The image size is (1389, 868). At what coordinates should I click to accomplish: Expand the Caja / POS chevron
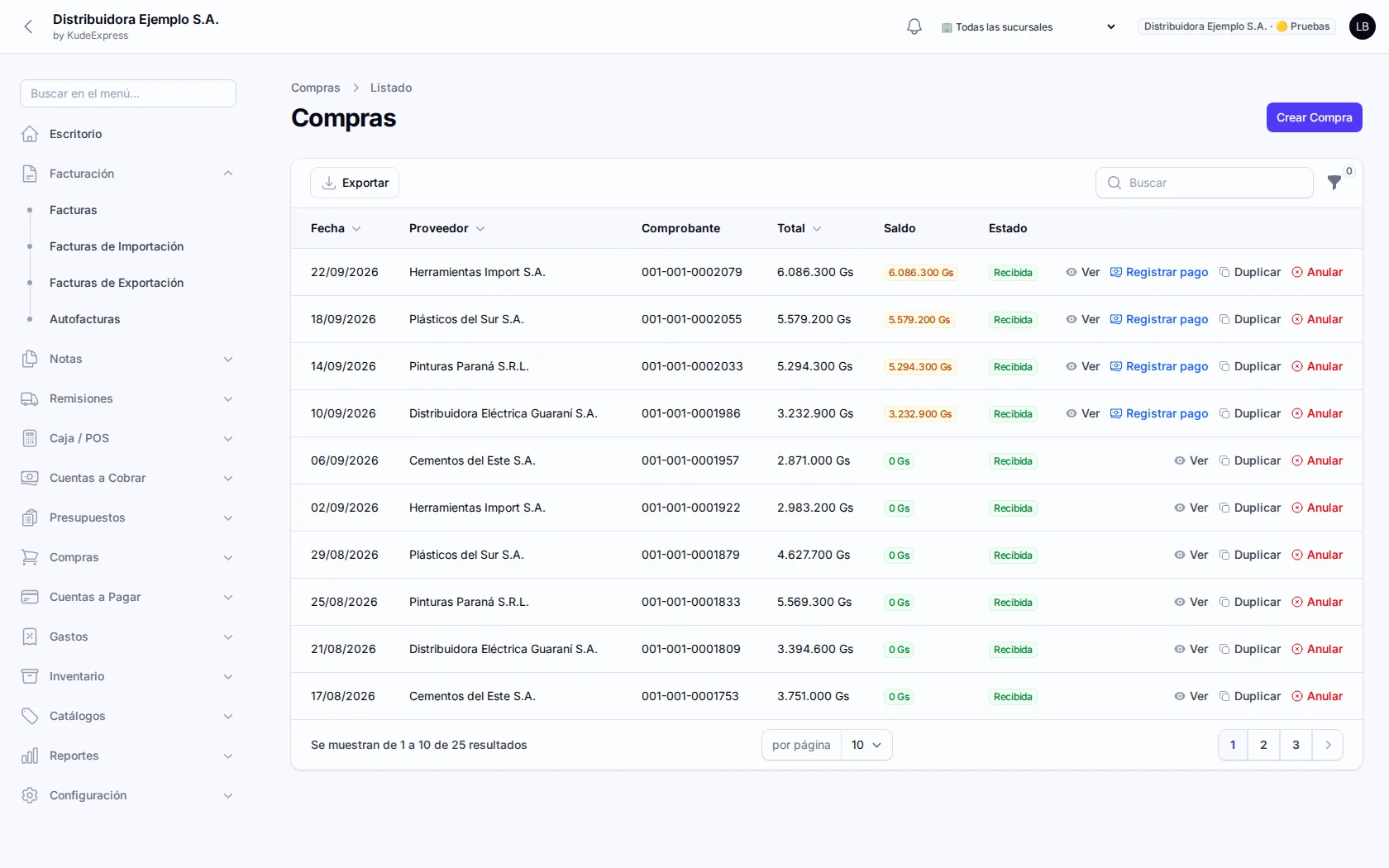click(x=228, y=438)
